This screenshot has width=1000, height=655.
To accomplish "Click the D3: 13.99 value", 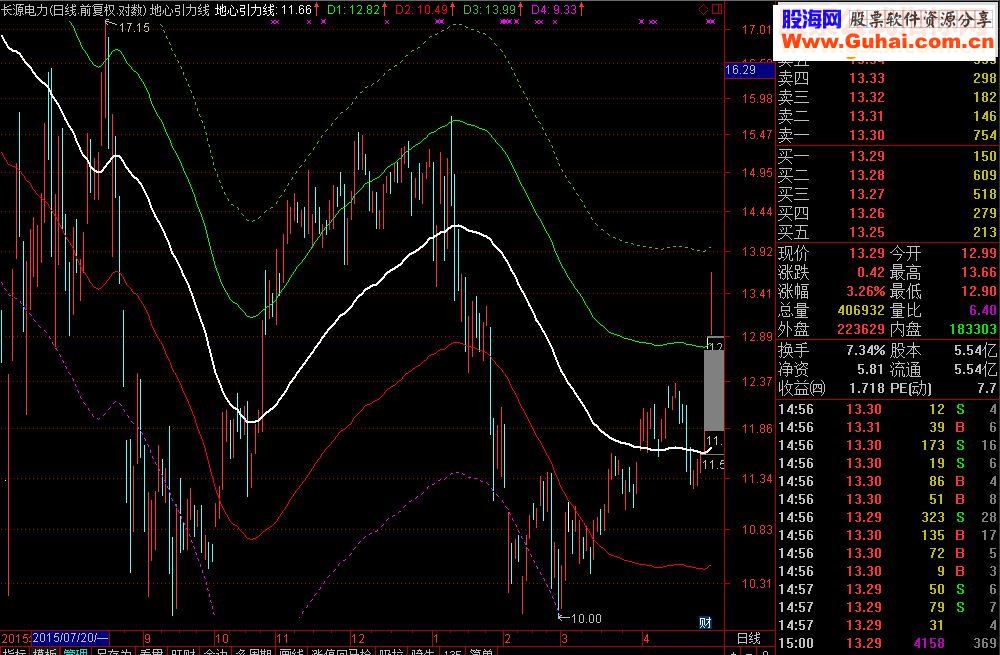I will 489,10.
